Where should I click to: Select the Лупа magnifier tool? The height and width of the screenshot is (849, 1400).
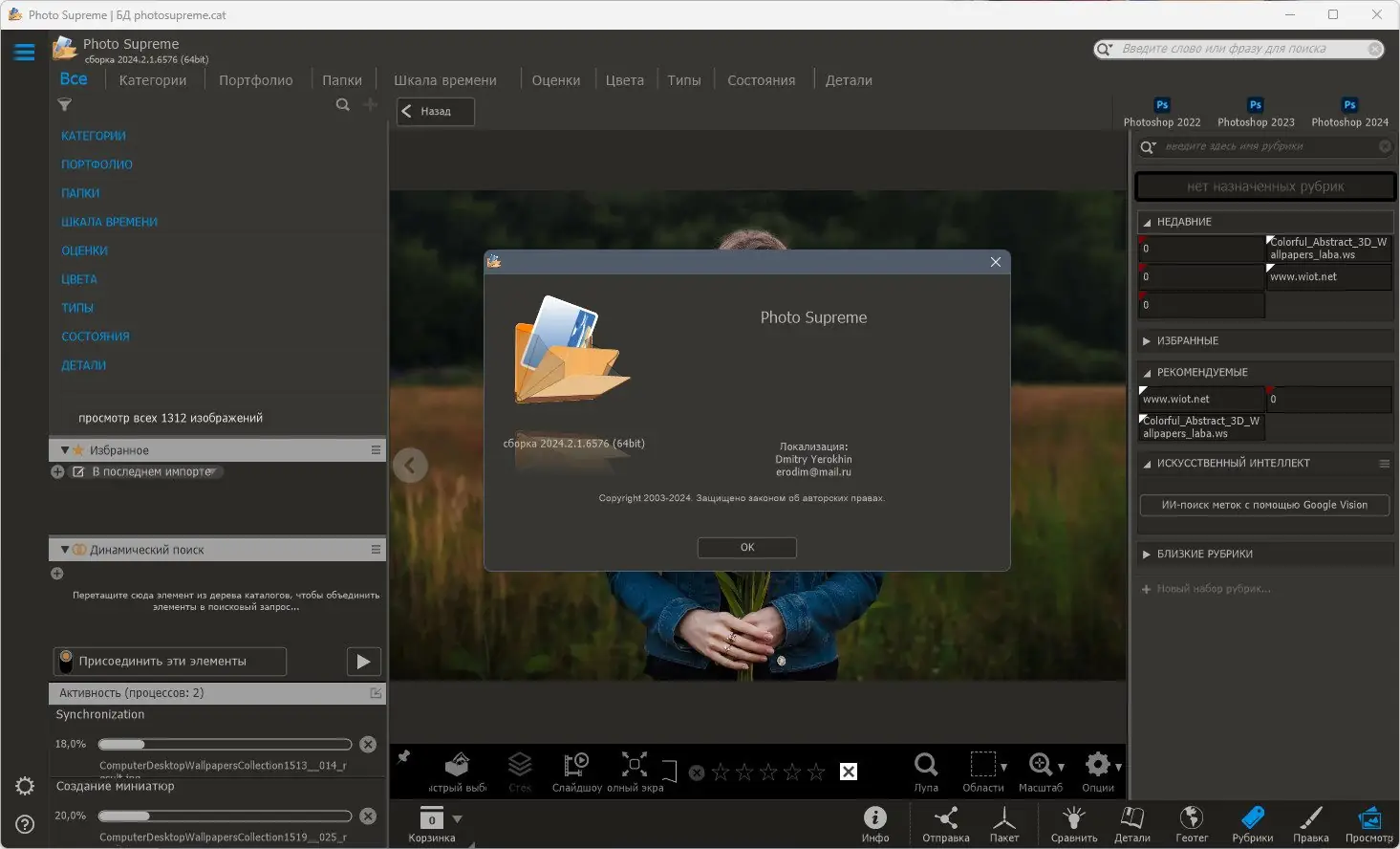coord(925,765)
